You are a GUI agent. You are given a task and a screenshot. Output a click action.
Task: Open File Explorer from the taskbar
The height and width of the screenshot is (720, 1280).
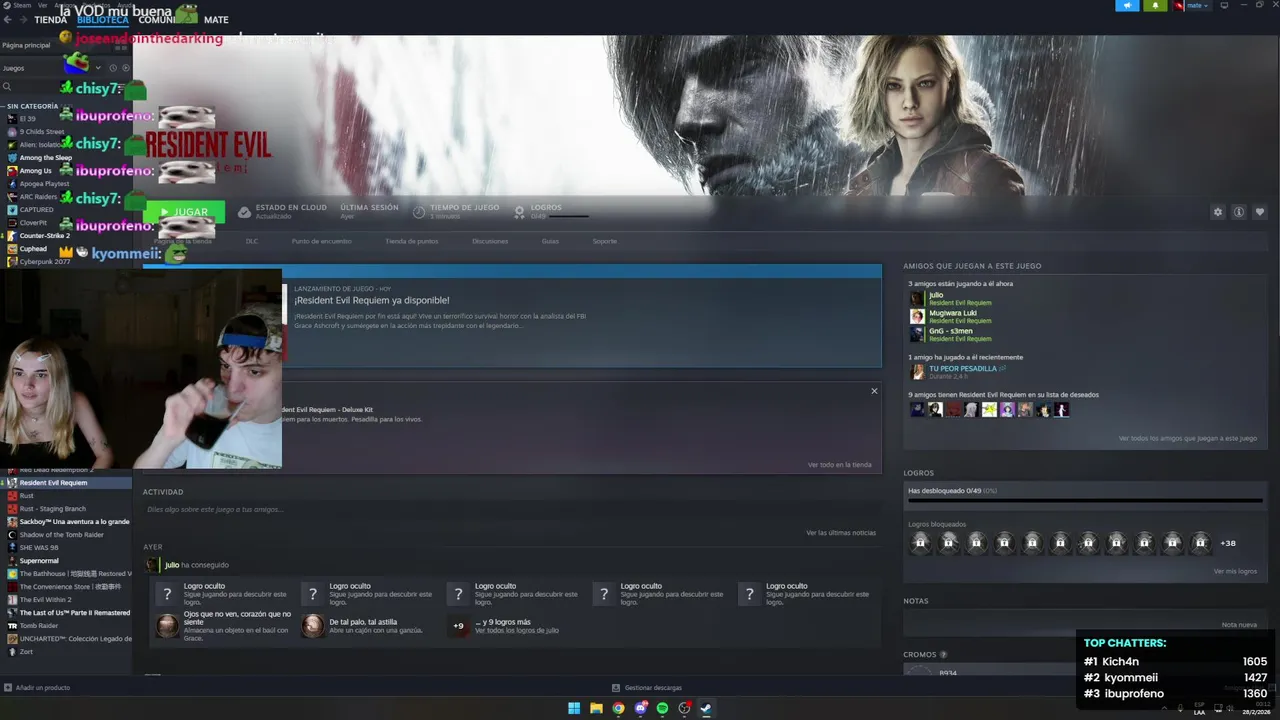pyautogui.click(x=596, y=708)
